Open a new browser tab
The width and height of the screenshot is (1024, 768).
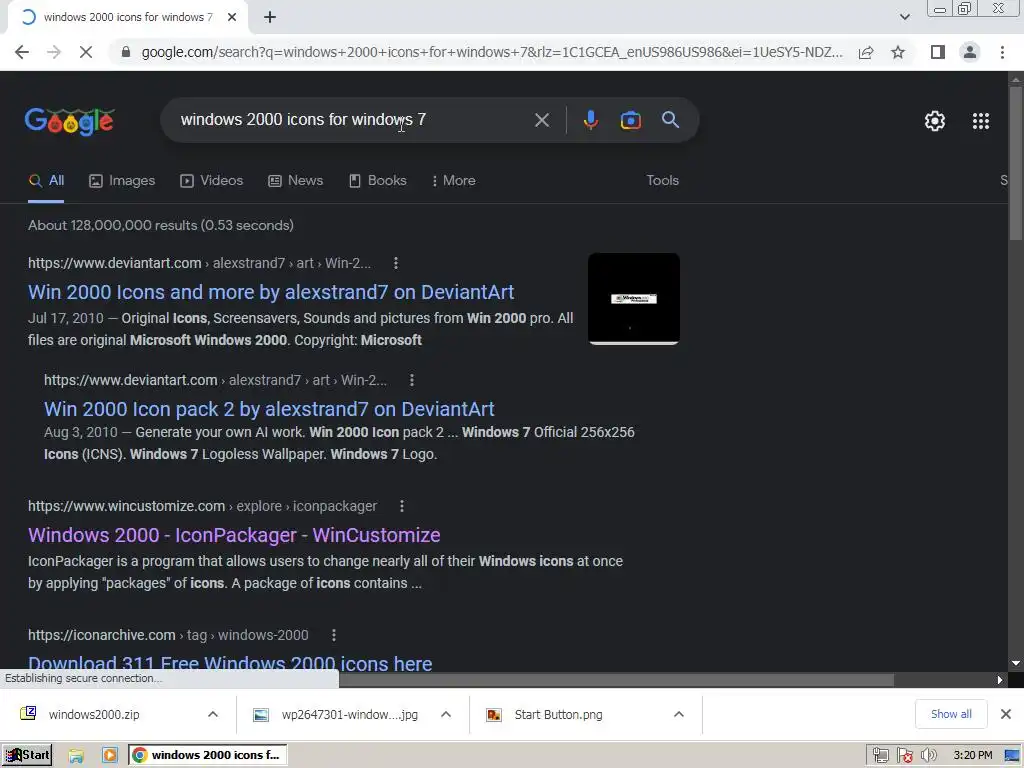tap(270, 18)
